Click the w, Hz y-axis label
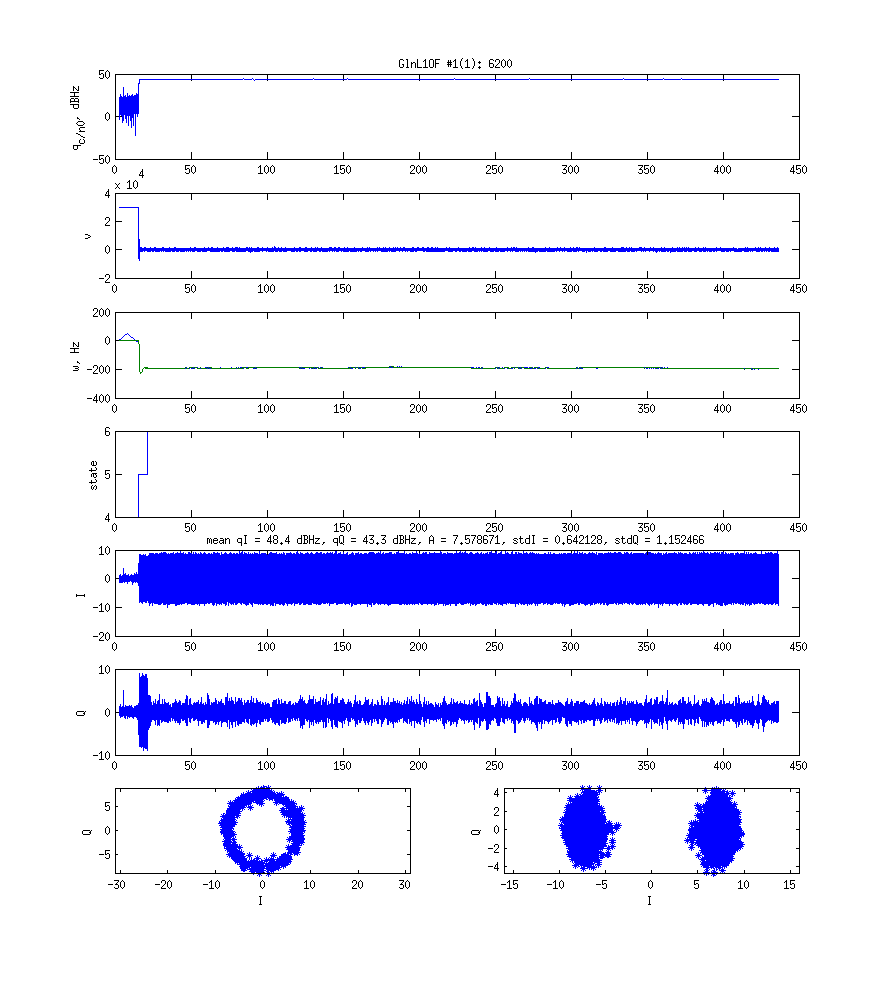 point(89,355)
